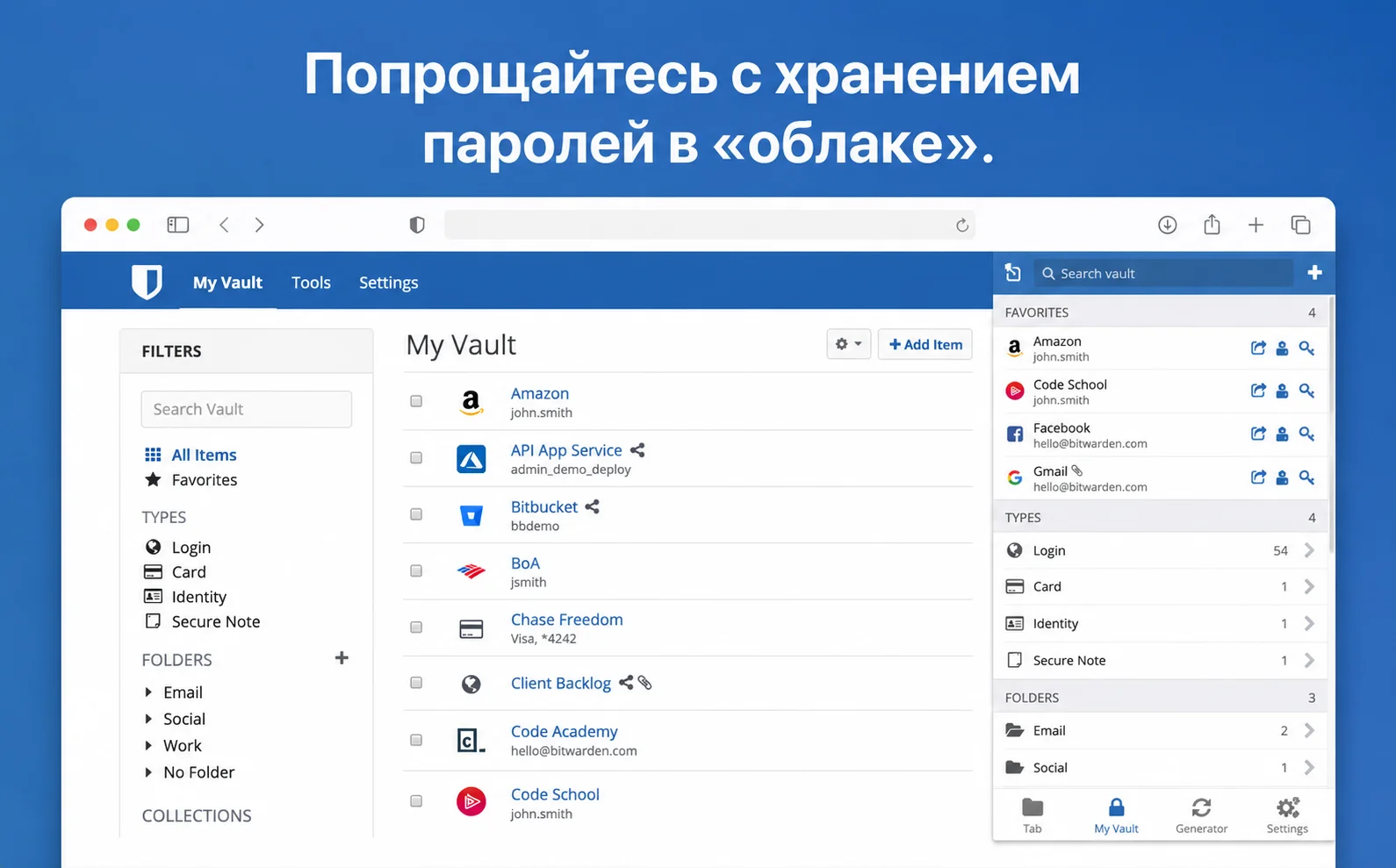The image size is (1396, 868).
Task: Copy Code School password in extension
Action: [1306, 391]
